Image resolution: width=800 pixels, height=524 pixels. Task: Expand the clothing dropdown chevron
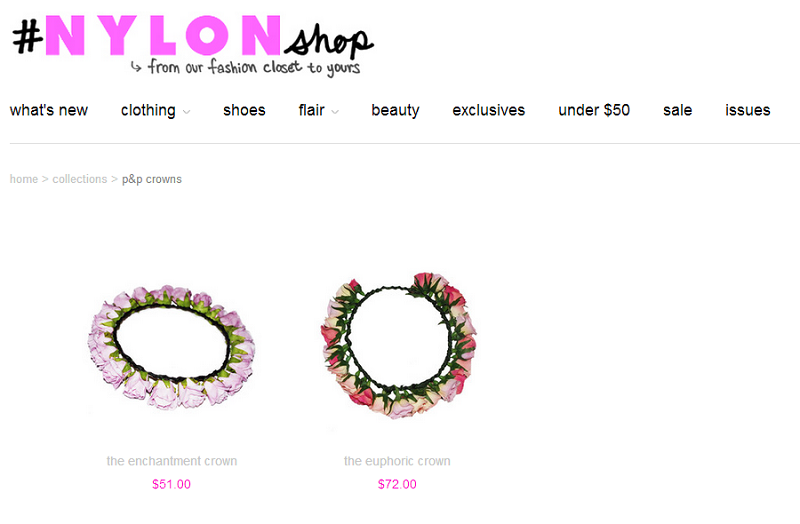coord(187,112)
